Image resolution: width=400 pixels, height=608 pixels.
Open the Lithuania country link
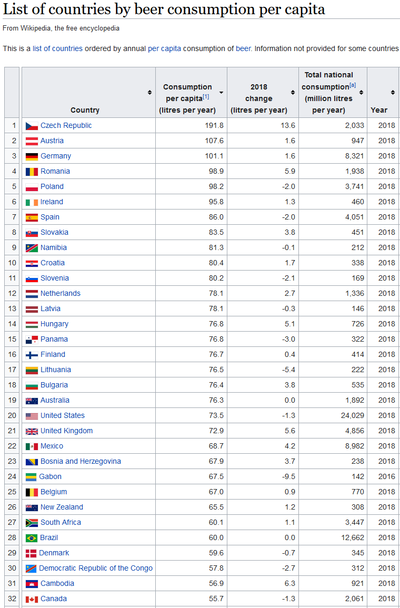click(x=55, y=370)
